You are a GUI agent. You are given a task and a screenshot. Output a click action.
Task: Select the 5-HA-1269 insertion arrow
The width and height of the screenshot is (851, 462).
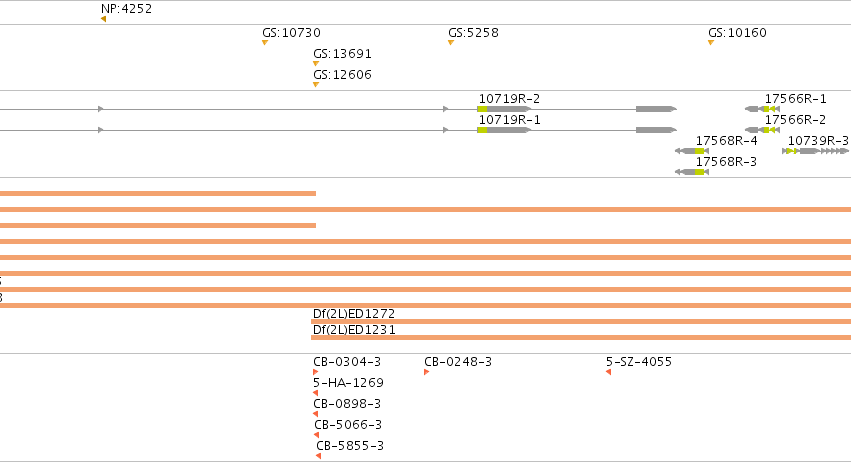315,393
